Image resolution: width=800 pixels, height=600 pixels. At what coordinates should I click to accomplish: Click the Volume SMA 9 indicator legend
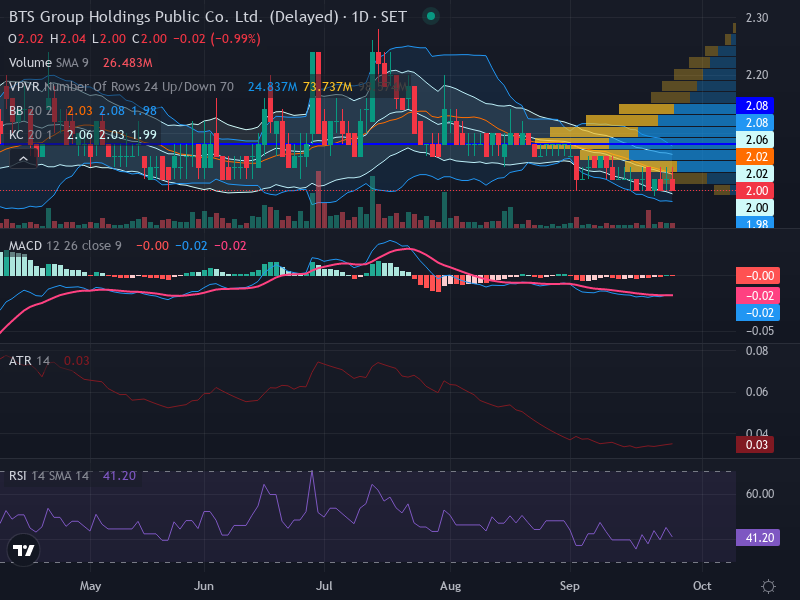tap(48, 63)
